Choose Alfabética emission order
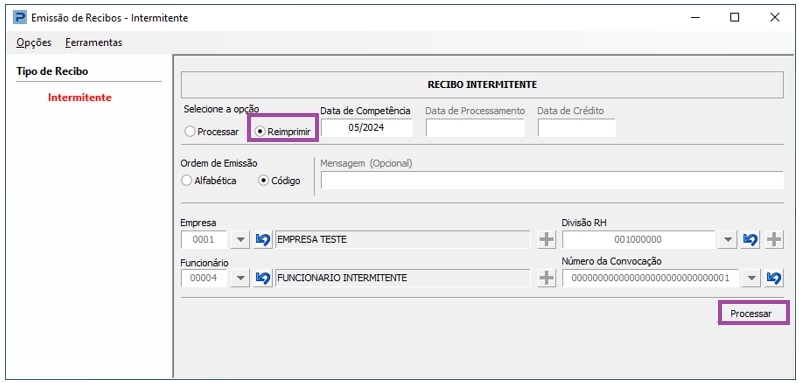The height and width of the screenshot is (383, 799). click(x=209, y=181)
